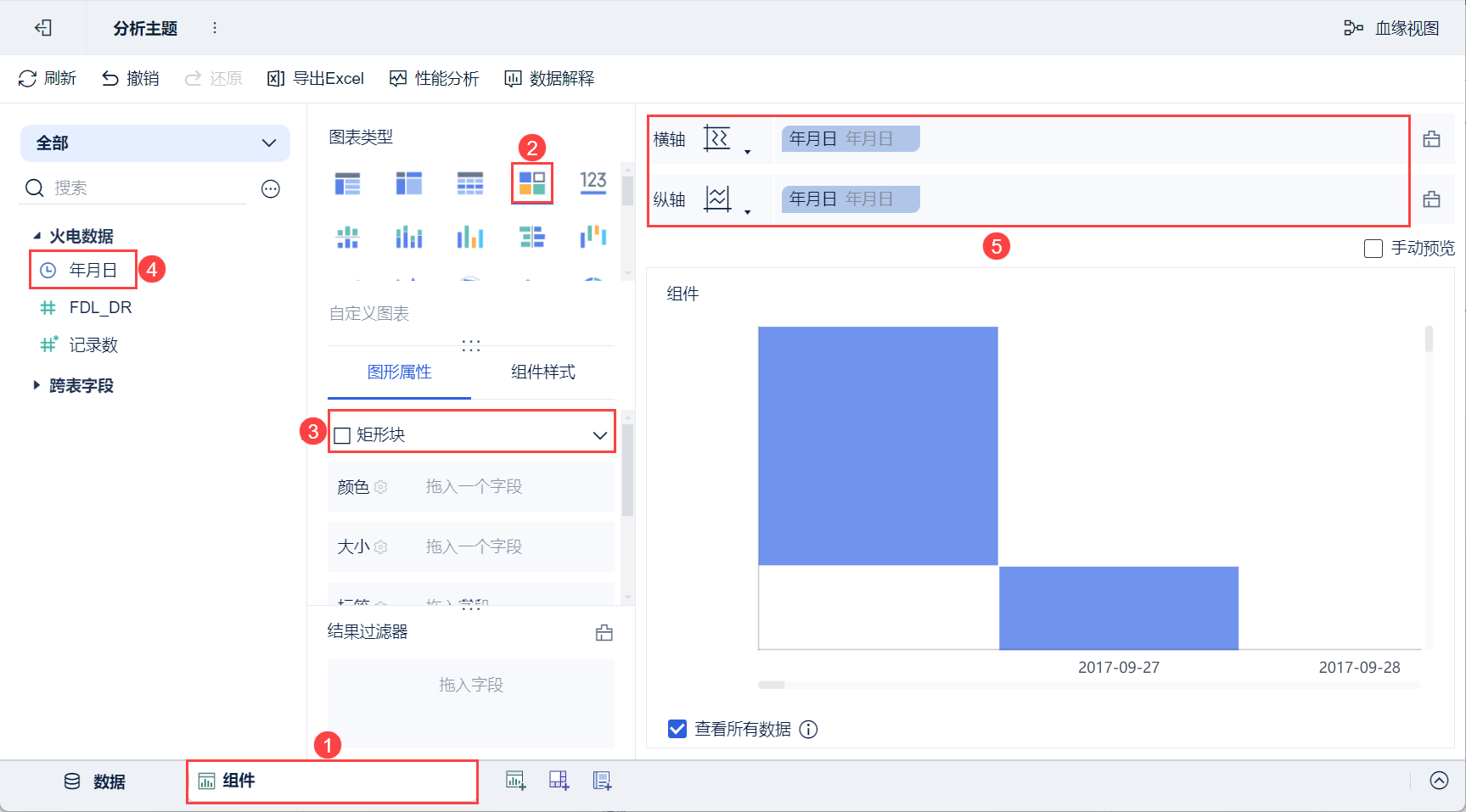Enable the 手动预览 checkbox
The image size is (1466, 812).
pyautogui.click(x=1373, y=249)
